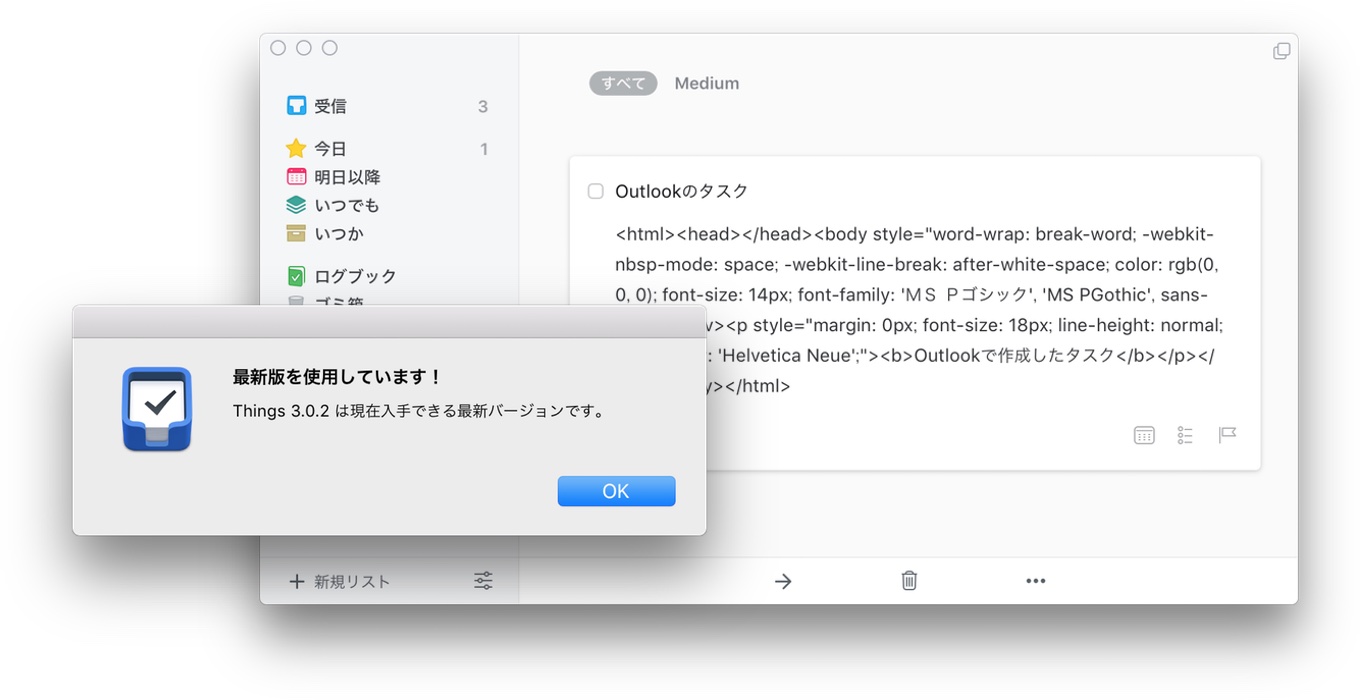
Task: Select the すべて tag filter
Action: pyautogui.click(x=623, y=83)
